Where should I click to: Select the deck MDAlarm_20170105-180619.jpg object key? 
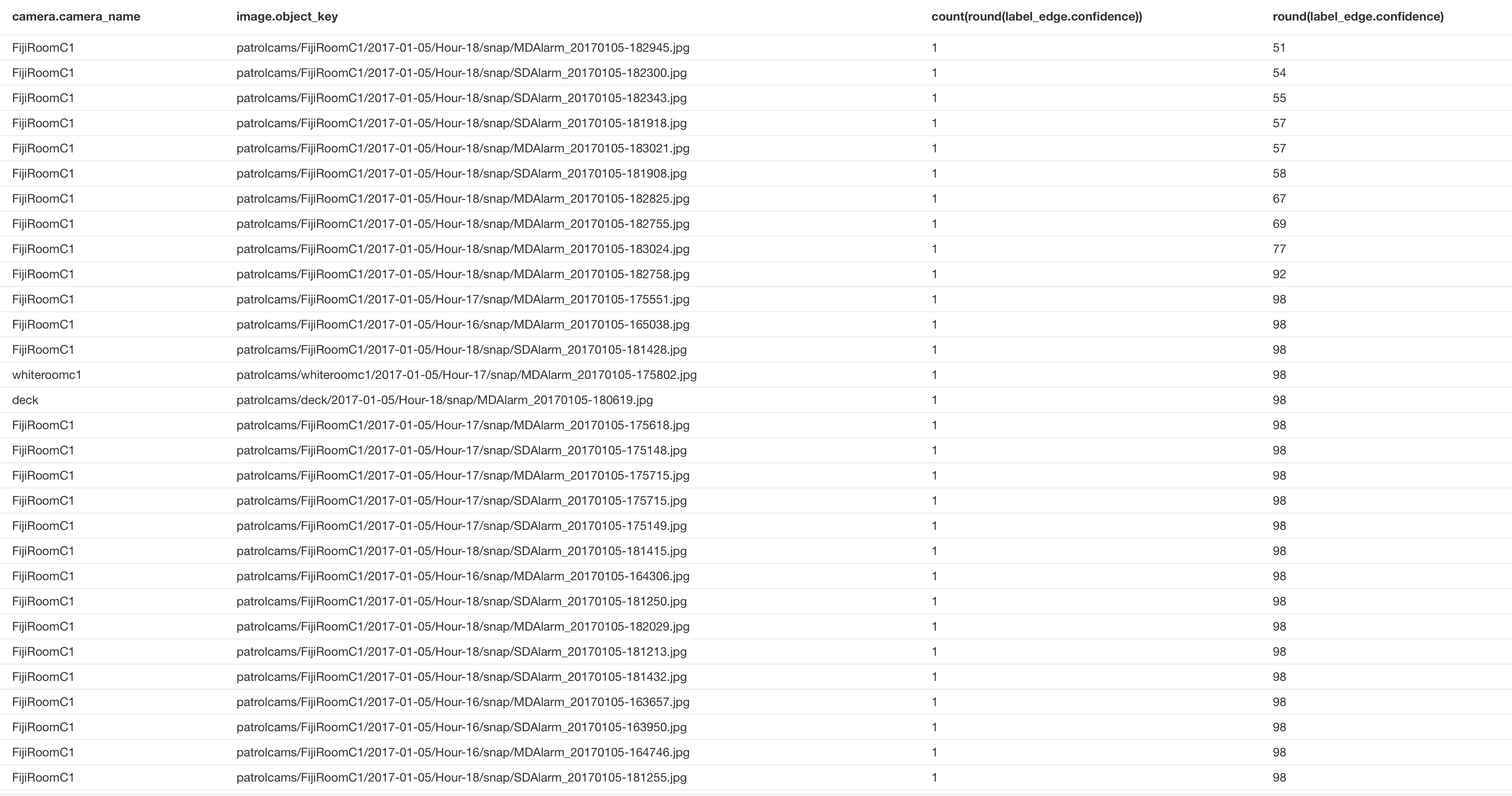(x=444, y=400)
